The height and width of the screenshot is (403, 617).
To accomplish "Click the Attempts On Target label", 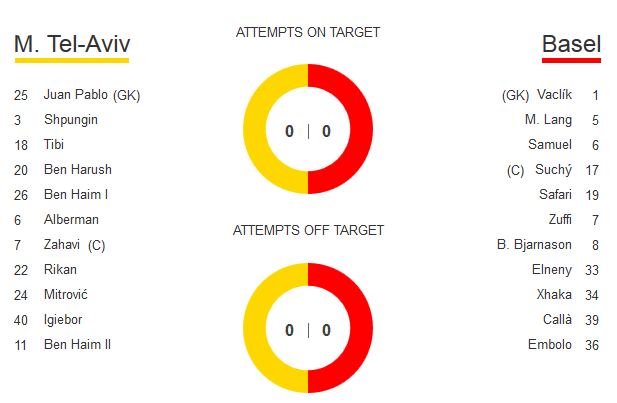I will point(308,32).
